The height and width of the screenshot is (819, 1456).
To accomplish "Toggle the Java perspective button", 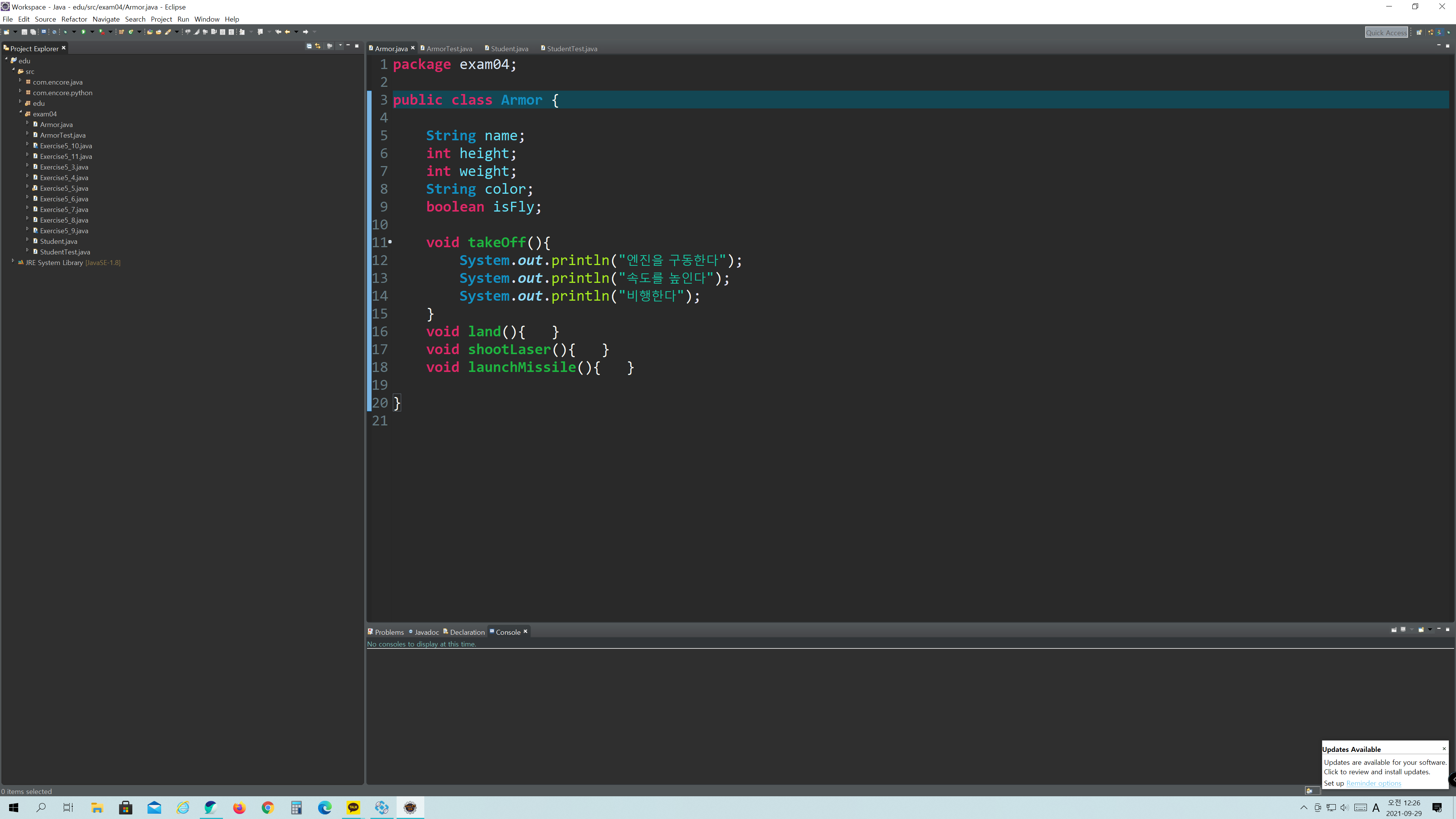I will [1440, 32].
